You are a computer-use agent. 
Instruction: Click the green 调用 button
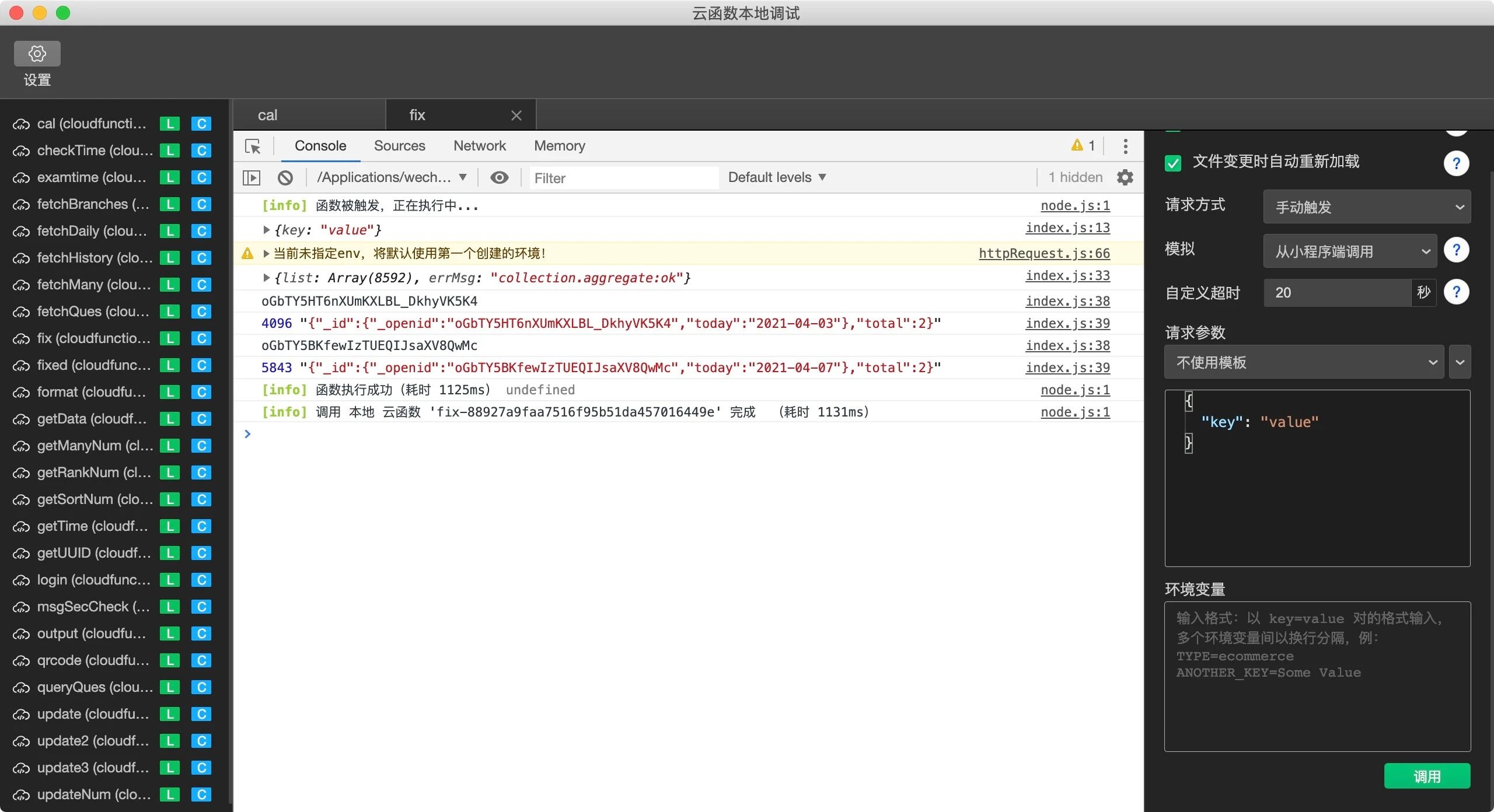pos(1426,776)
